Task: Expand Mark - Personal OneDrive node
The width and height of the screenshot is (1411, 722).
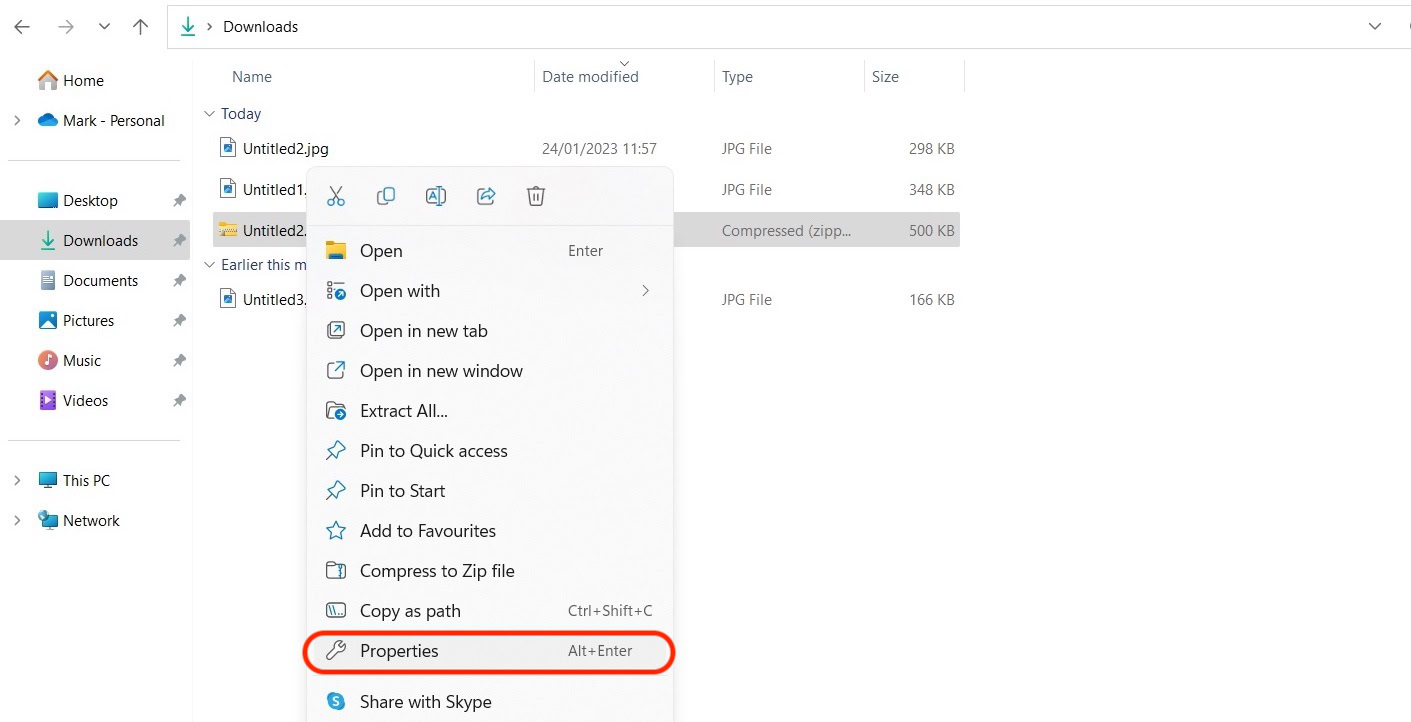Action: (17, 121)
